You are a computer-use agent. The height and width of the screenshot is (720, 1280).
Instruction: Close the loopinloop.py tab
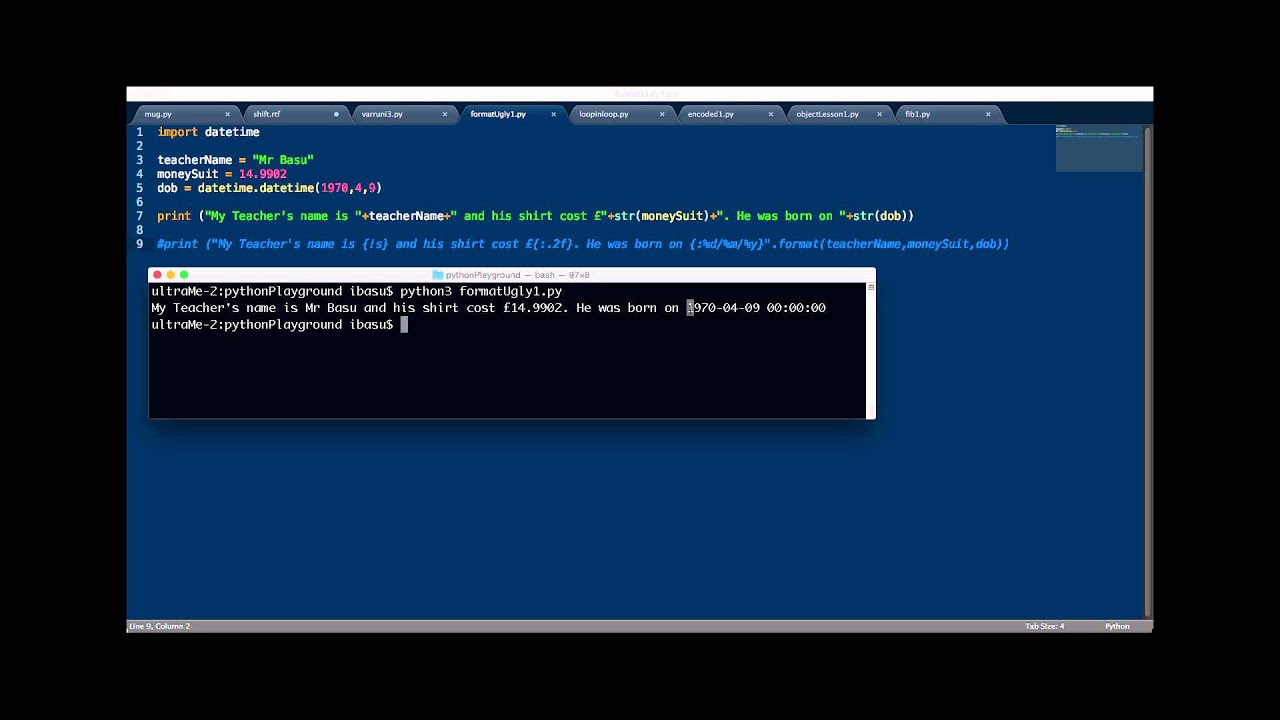point(662,114)
